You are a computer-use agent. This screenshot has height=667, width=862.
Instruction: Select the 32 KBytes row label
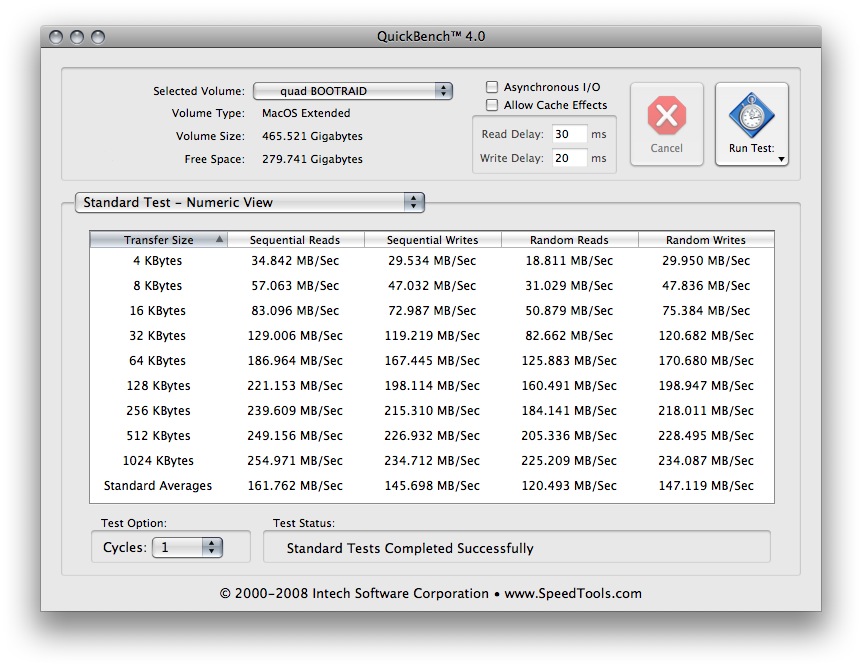158,335
